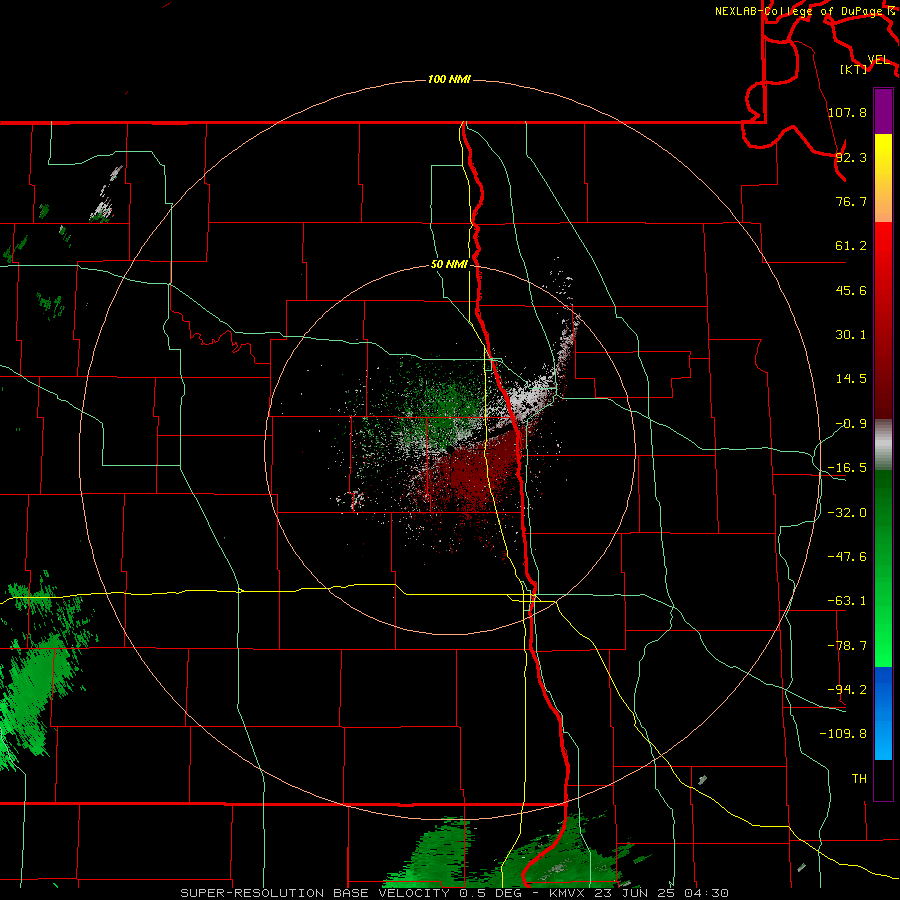Click the 61.2 value on velocity scale
The width and height of the screenshot is (900, 900).
[x=851, y=246]
